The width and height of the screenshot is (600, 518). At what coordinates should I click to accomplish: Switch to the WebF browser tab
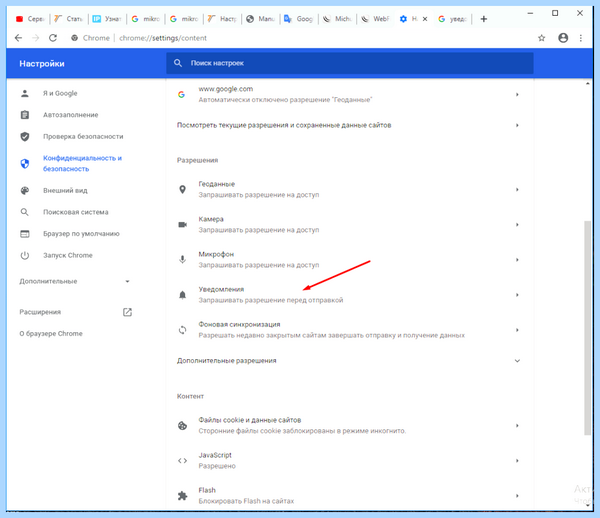point(376,19)
